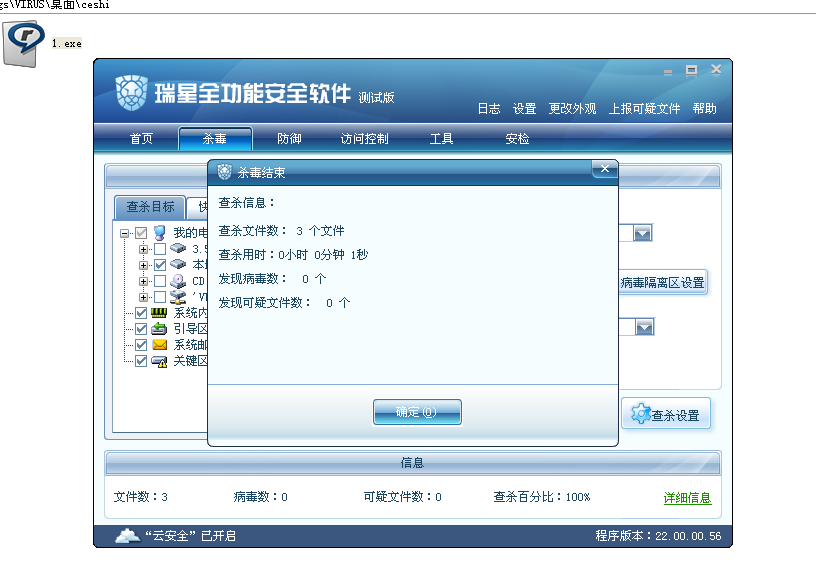Viewport: 816px width, 584px height.
Task: Select the 查杀目标 sub-tab
Action: tap(150, 207)
